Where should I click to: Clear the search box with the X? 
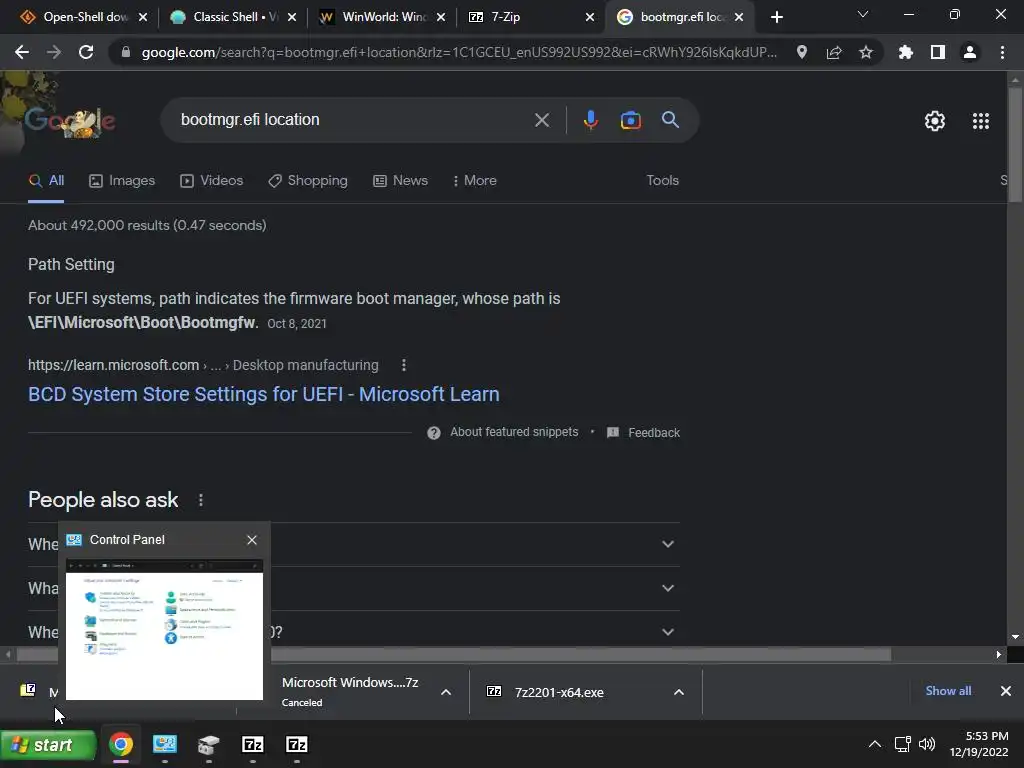(x=541, y=120)
